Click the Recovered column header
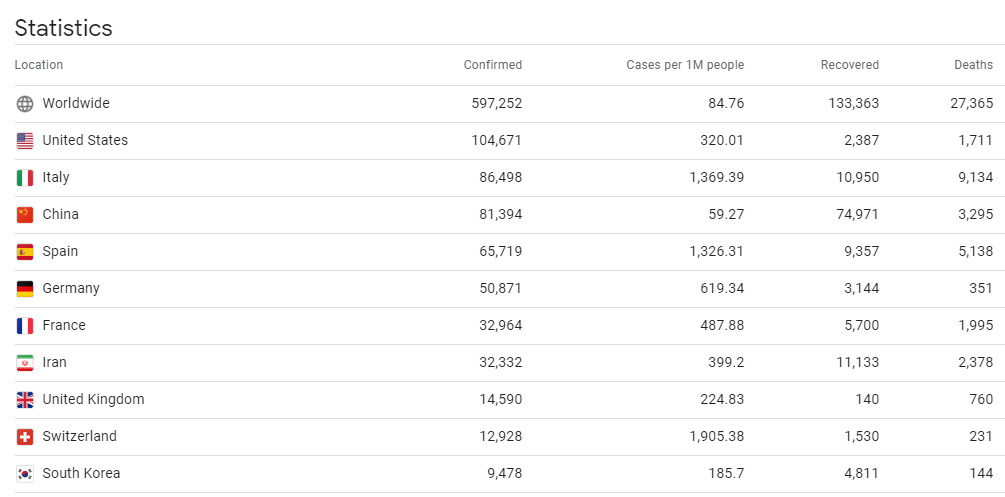This screenshot has width=1005, height=497. [x=849, y=65]
